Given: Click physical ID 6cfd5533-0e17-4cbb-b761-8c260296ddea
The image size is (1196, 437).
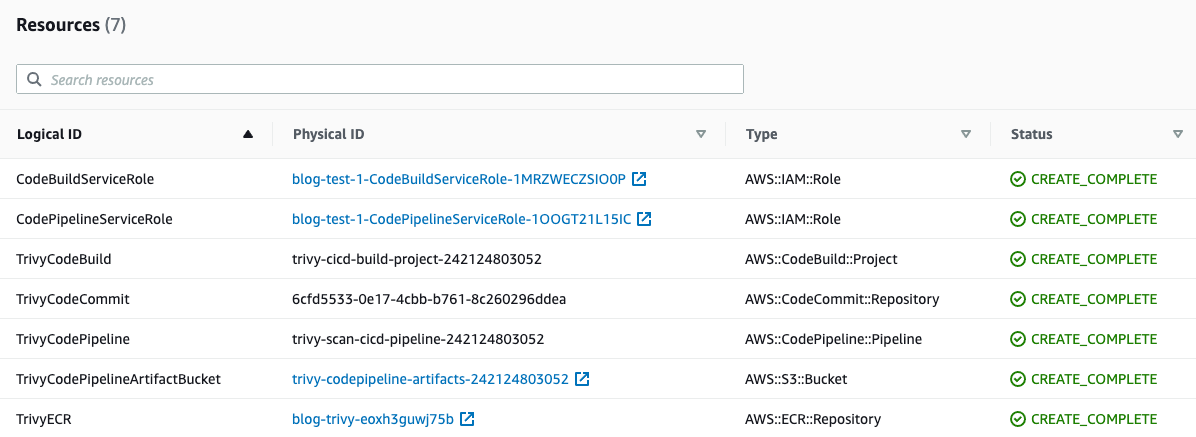Looking at the screenshot, I should pos(429,299).
